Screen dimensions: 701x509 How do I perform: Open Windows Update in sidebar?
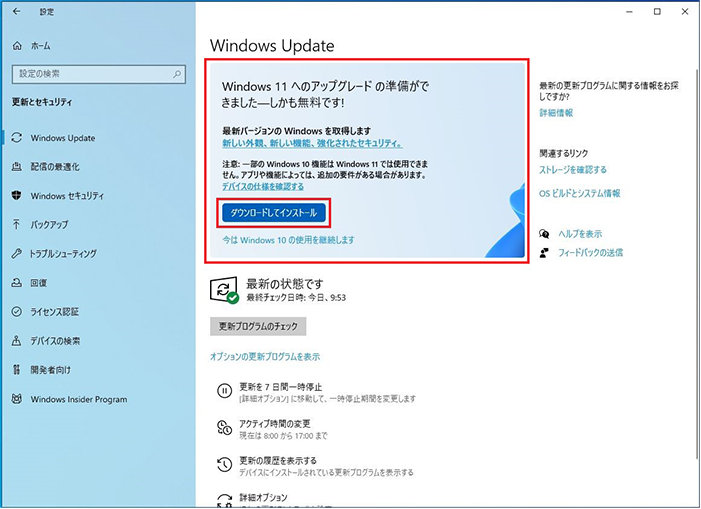63,138
